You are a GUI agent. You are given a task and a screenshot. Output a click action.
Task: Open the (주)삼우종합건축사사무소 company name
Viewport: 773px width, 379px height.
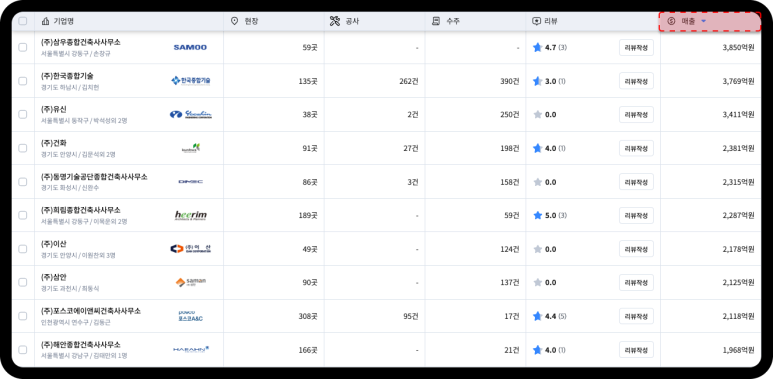[x=81, y=42]
